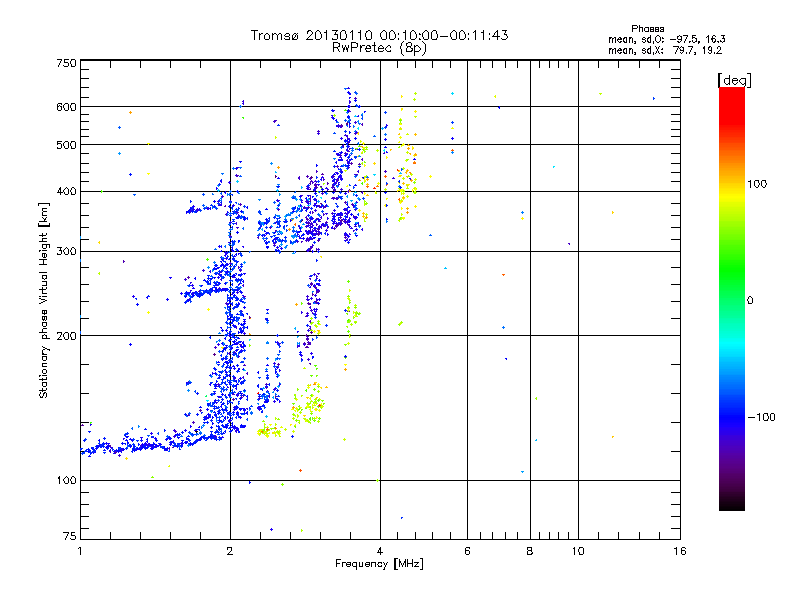Click the 400 label on height axis
Viewport: 800px width, 600px height.
(66, 191)
